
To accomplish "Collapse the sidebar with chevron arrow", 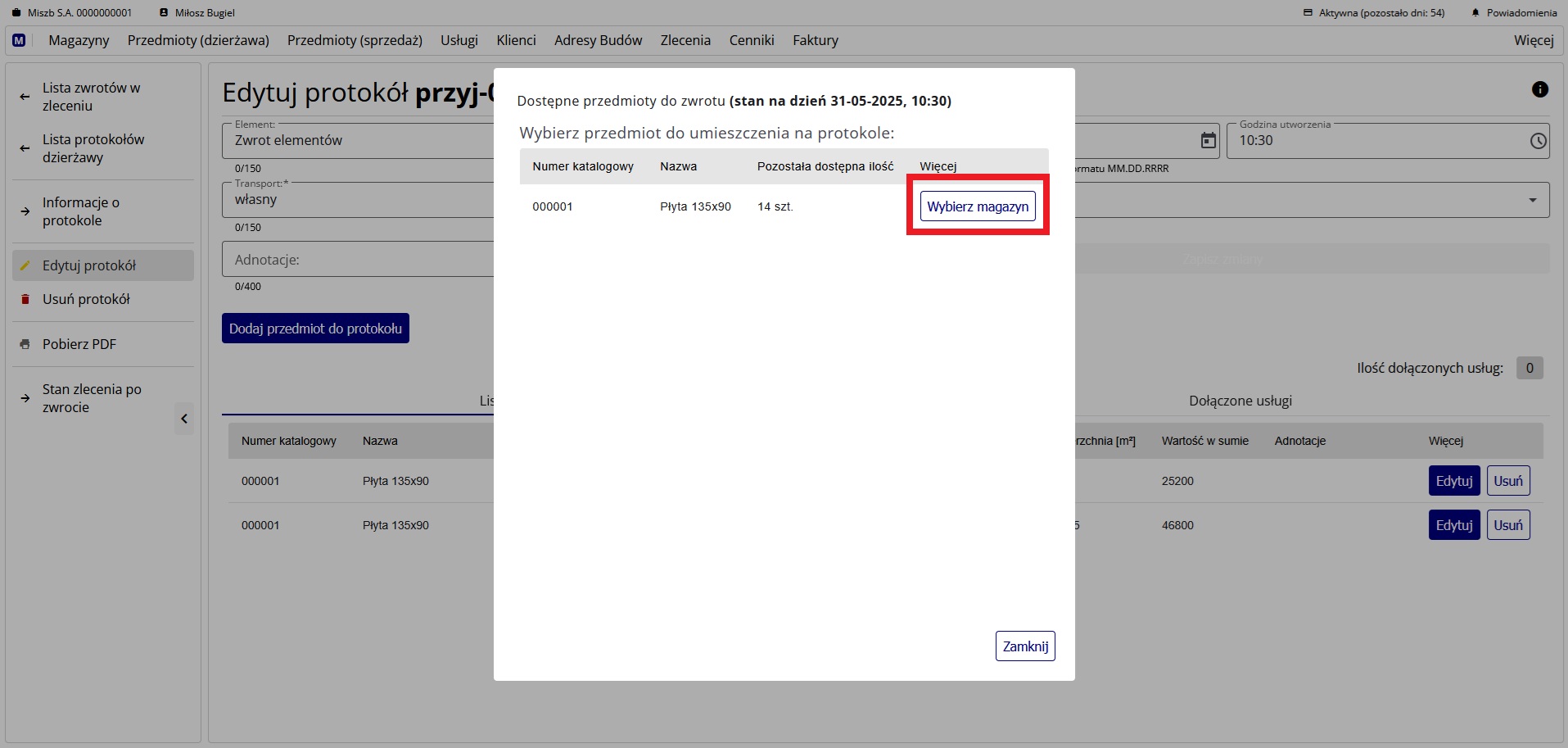I will pyautogui.click(x=184, y=419).
